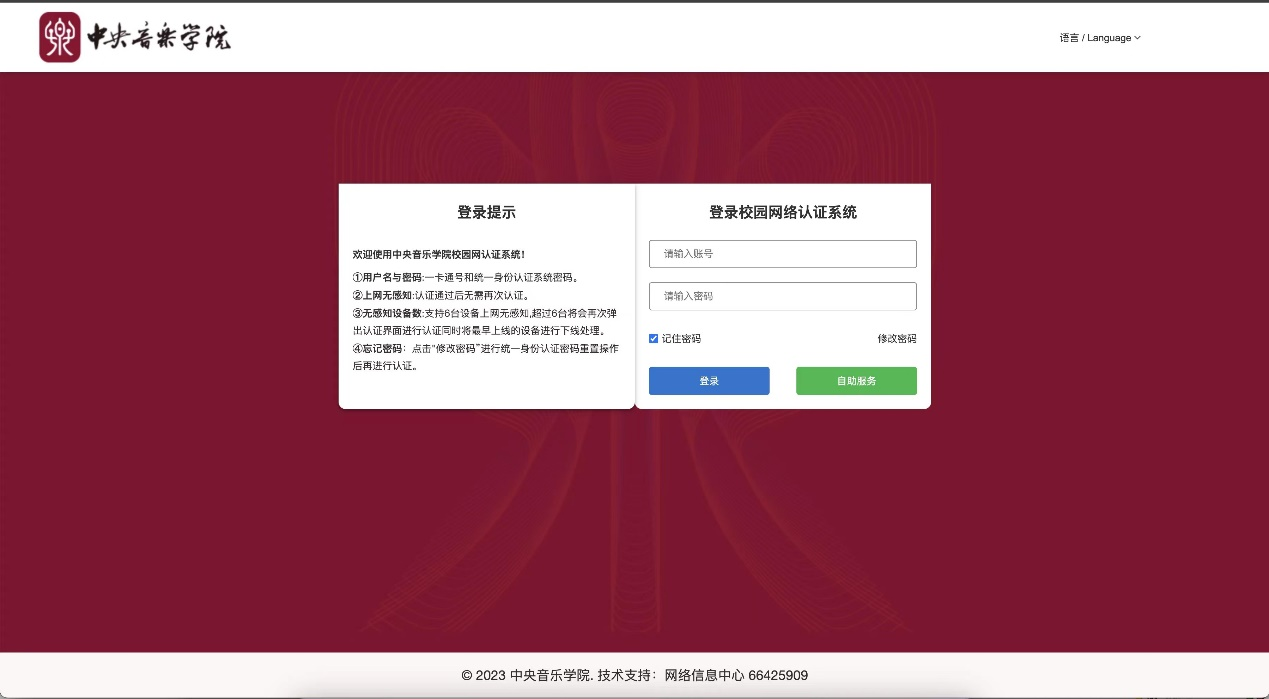This screenshot has width=1269, height=699.
Task: Focus the 请输入密码 password field
Action: click(x=782, y=296)
